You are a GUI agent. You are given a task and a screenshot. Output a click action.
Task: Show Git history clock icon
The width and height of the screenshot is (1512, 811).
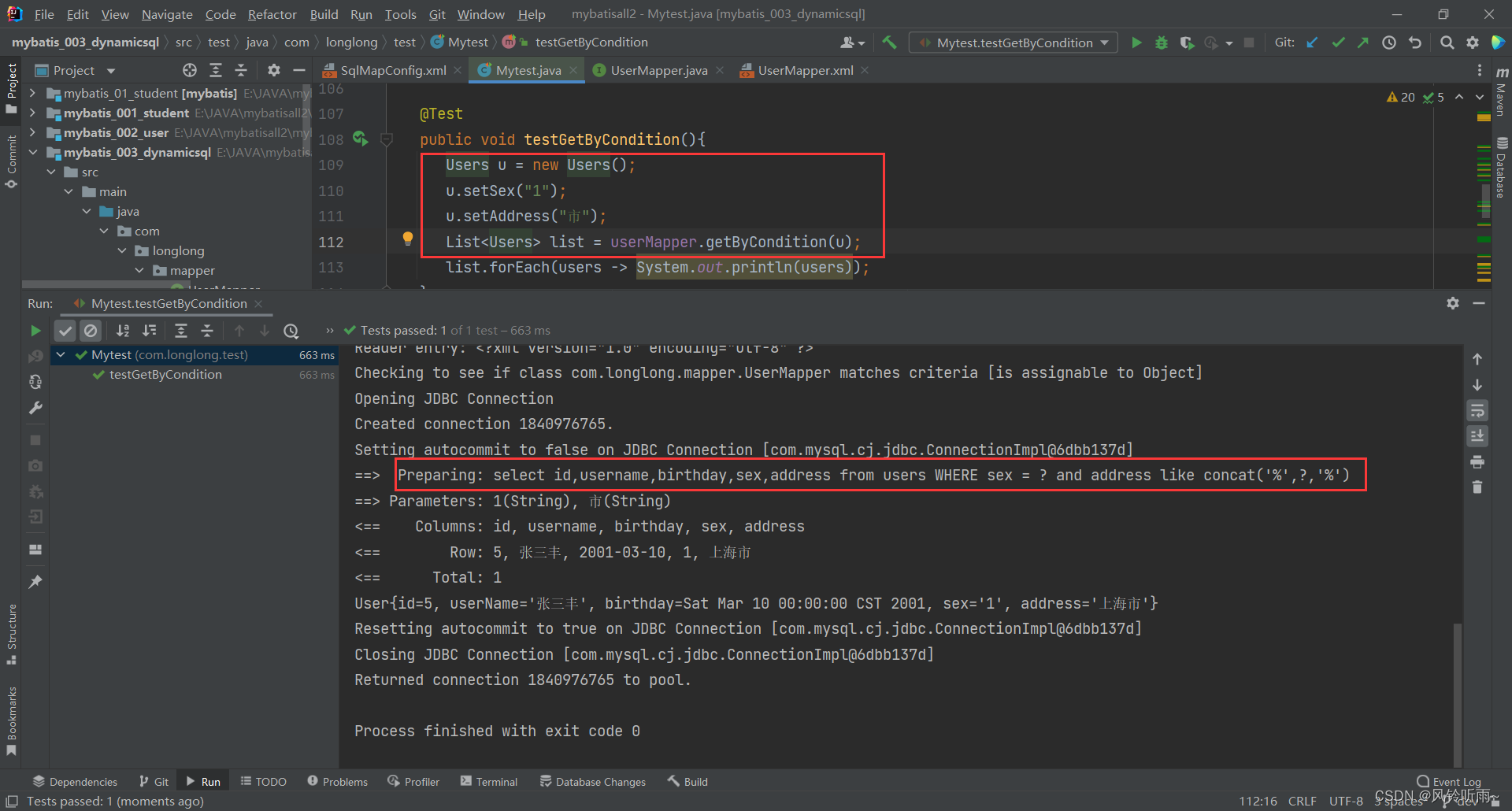(x=1389, y=43)
